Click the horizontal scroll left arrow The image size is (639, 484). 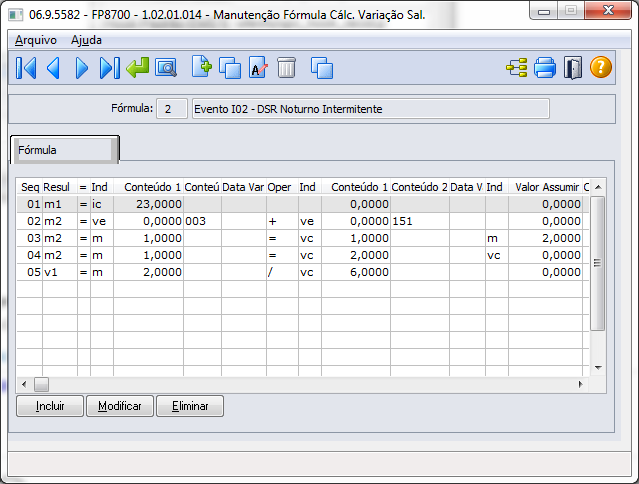click(x=24, y=384)
